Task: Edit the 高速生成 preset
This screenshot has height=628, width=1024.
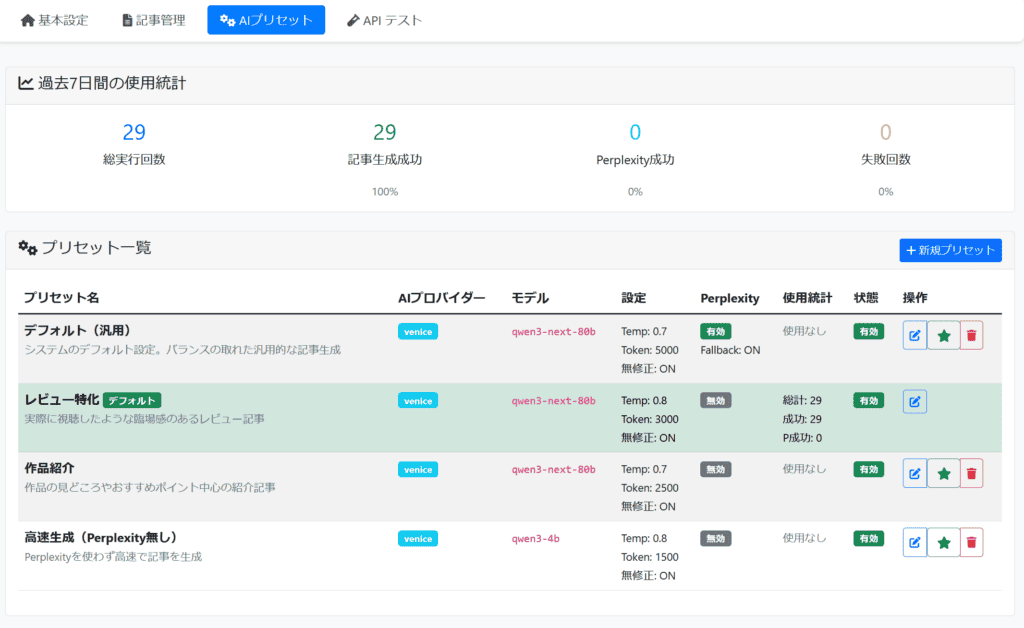Action: click(x=915, y=542)
